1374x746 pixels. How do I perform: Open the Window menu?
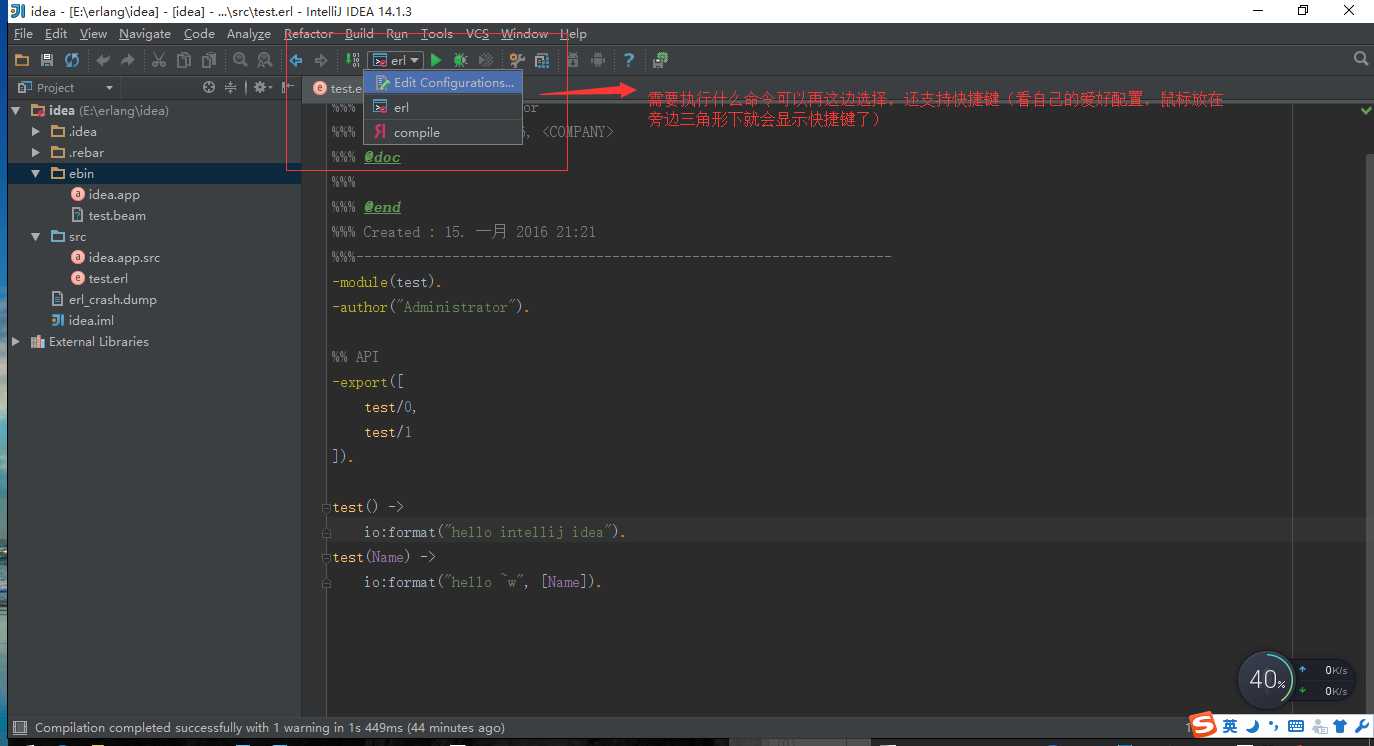tap(525, 33)
